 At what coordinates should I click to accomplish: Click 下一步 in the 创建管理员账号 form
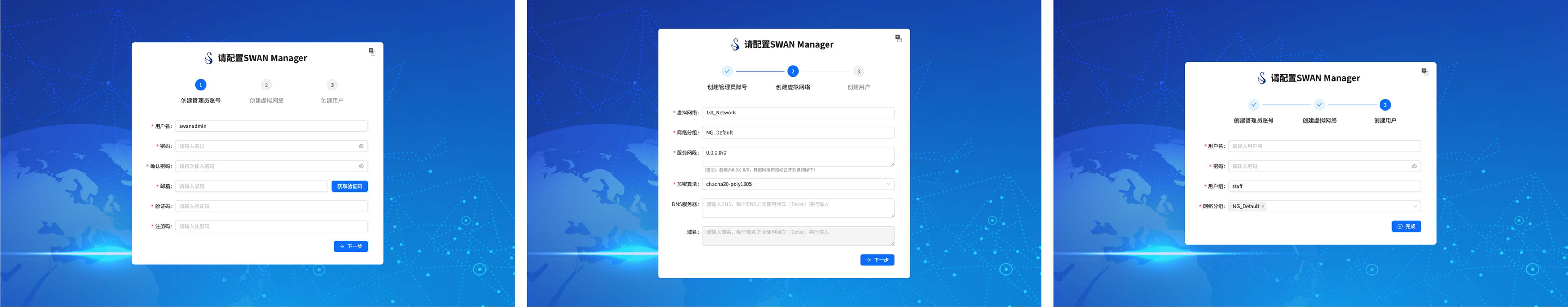coord(350,247)
